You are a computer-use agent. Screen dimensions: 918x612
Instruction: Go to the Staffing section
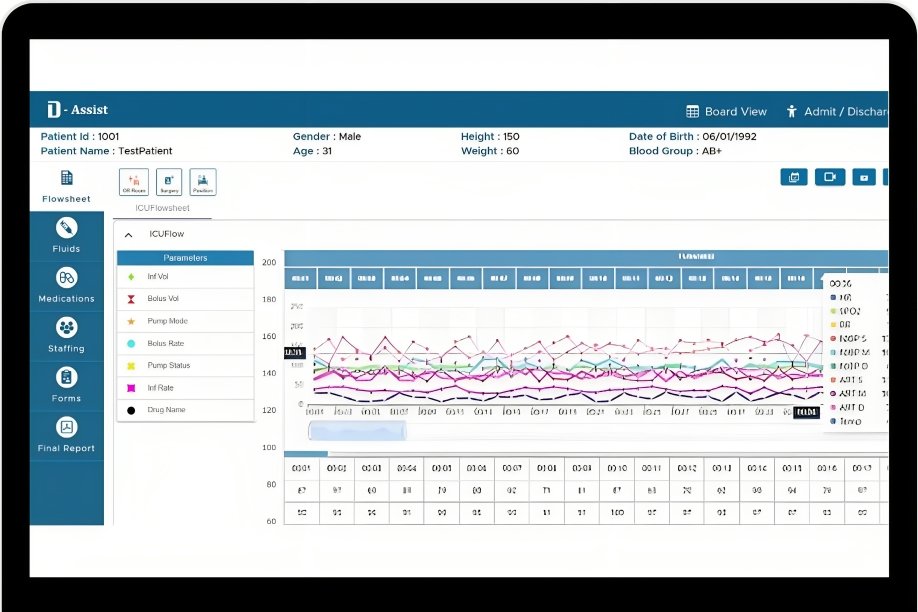click(66, 335)
